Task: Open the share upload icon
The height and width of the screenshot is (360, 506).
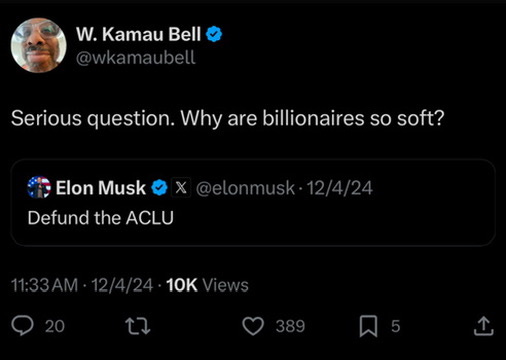Action: point(484,326)
